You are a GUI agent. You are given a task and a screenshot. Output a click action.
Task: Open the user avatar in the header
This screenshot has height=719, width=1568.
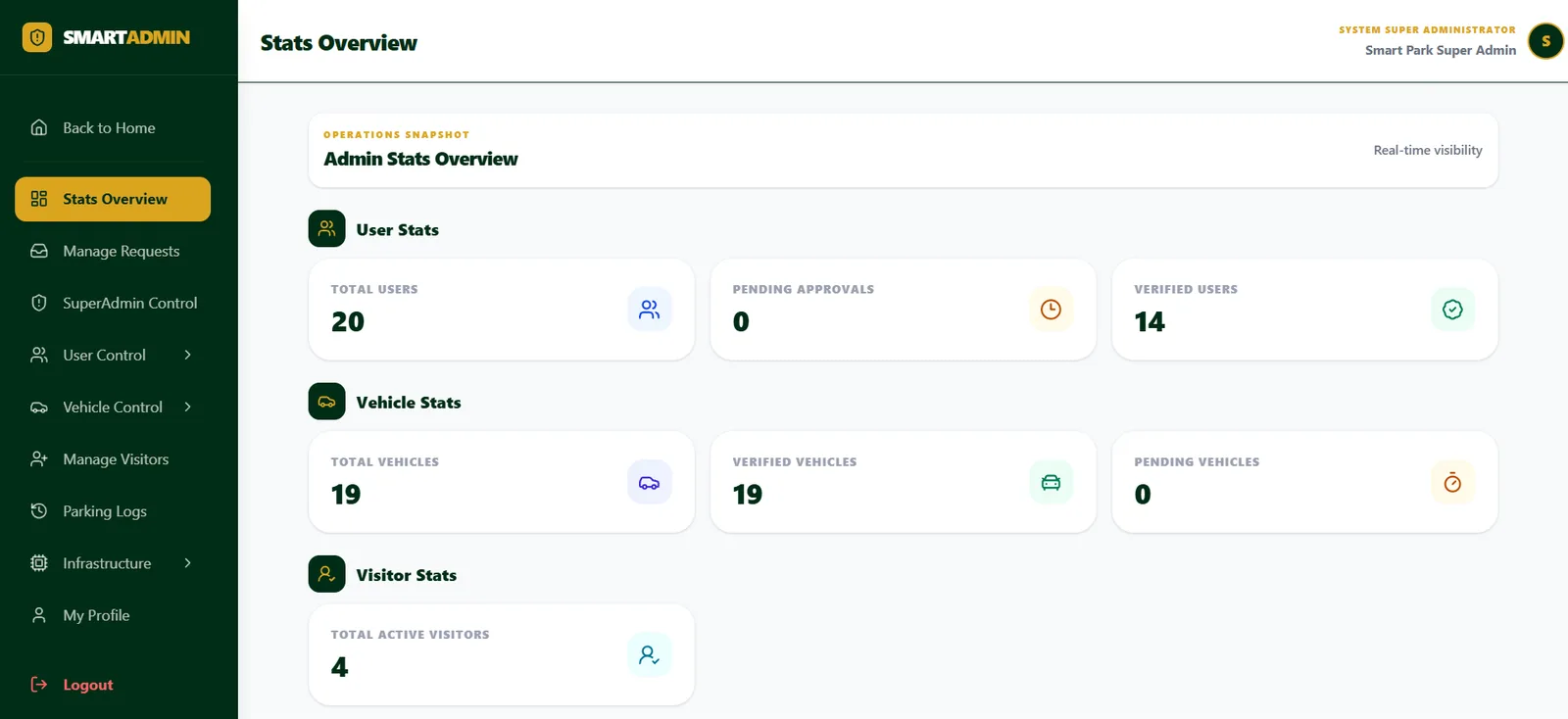pos(1546,41)
